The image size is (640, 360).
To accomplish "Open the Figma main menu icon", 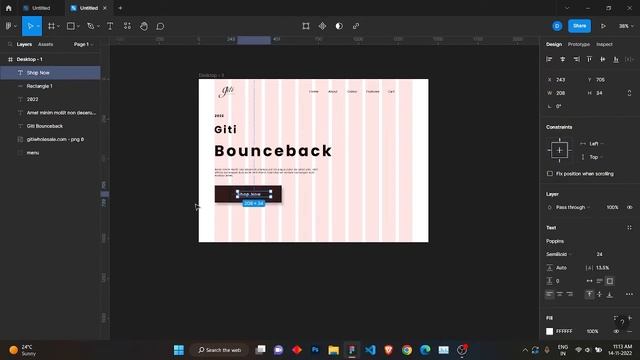I will tap(9, 26).
